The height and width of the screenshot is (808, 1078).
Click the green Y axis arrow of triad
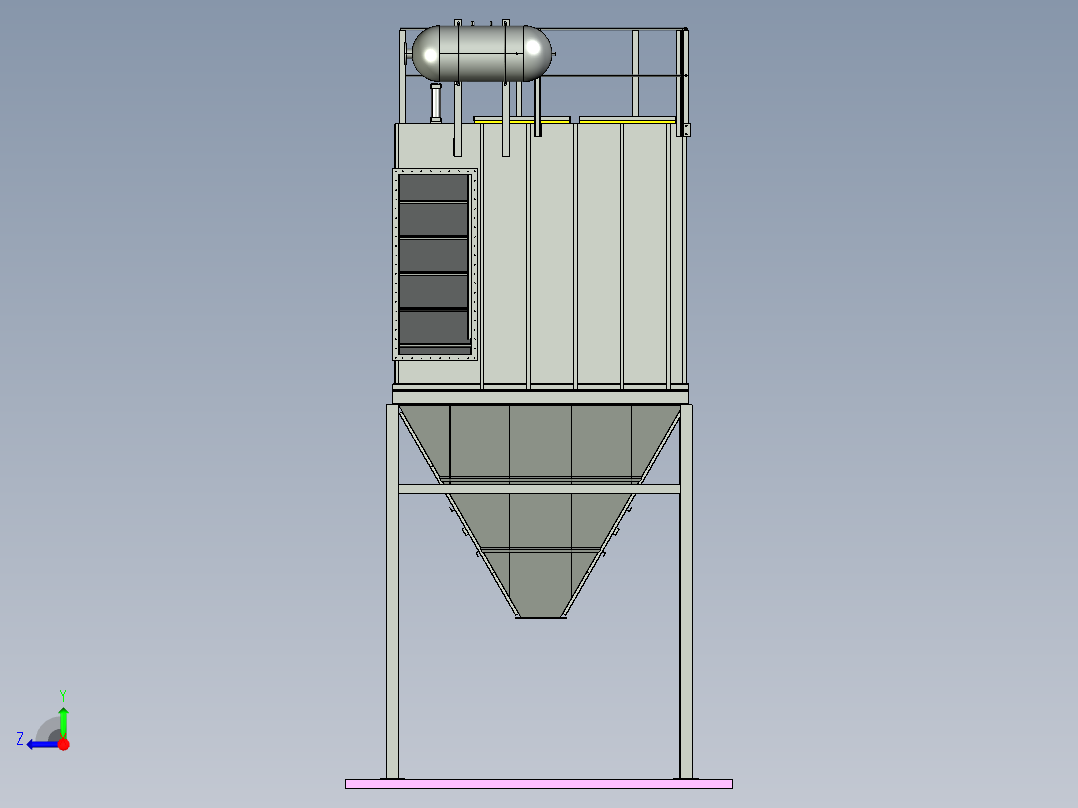tap(63, 722)
